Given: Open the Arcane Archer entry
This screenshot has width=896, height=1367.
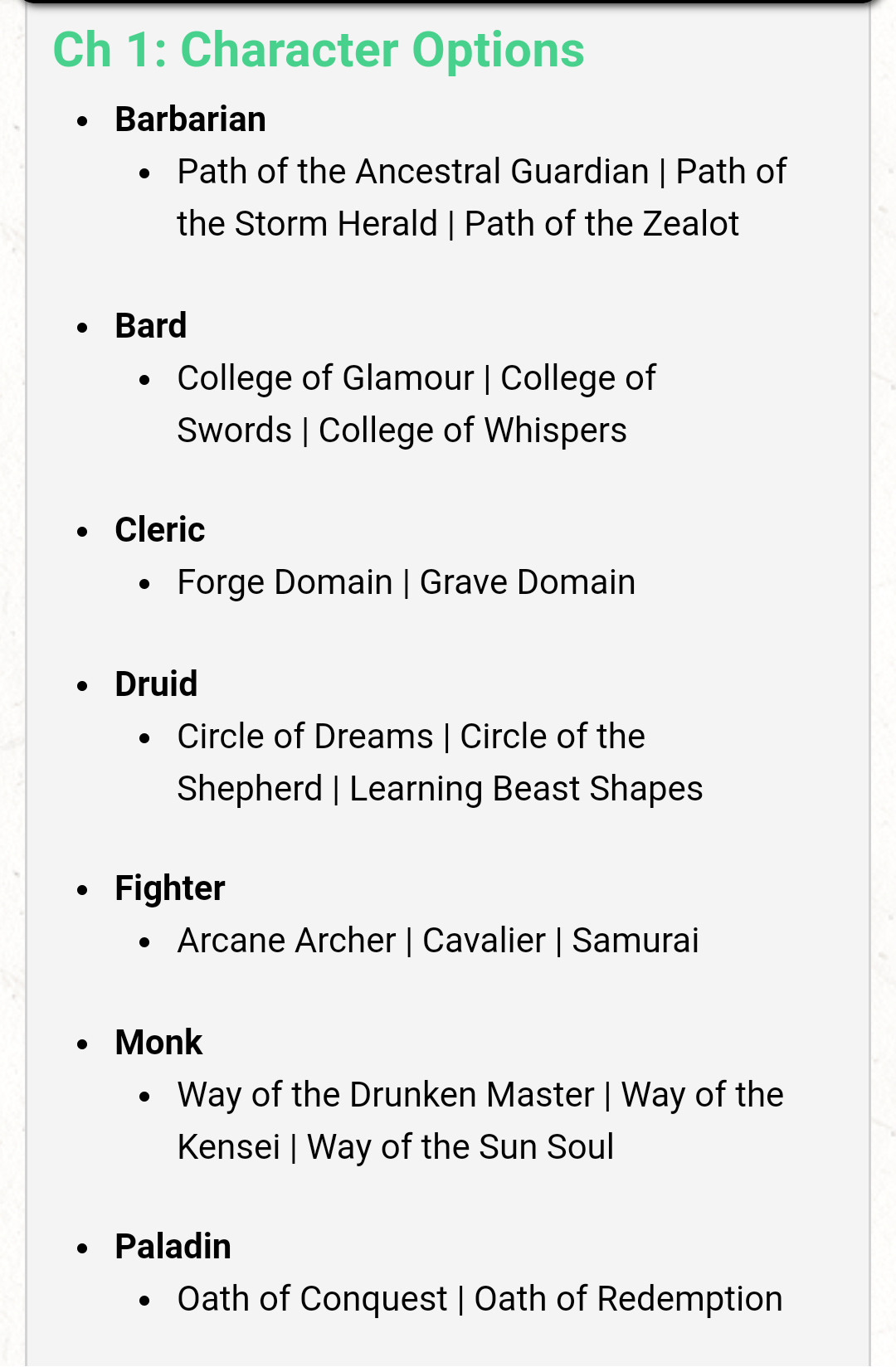Looking at the screenshot, I should click(286, 941).
